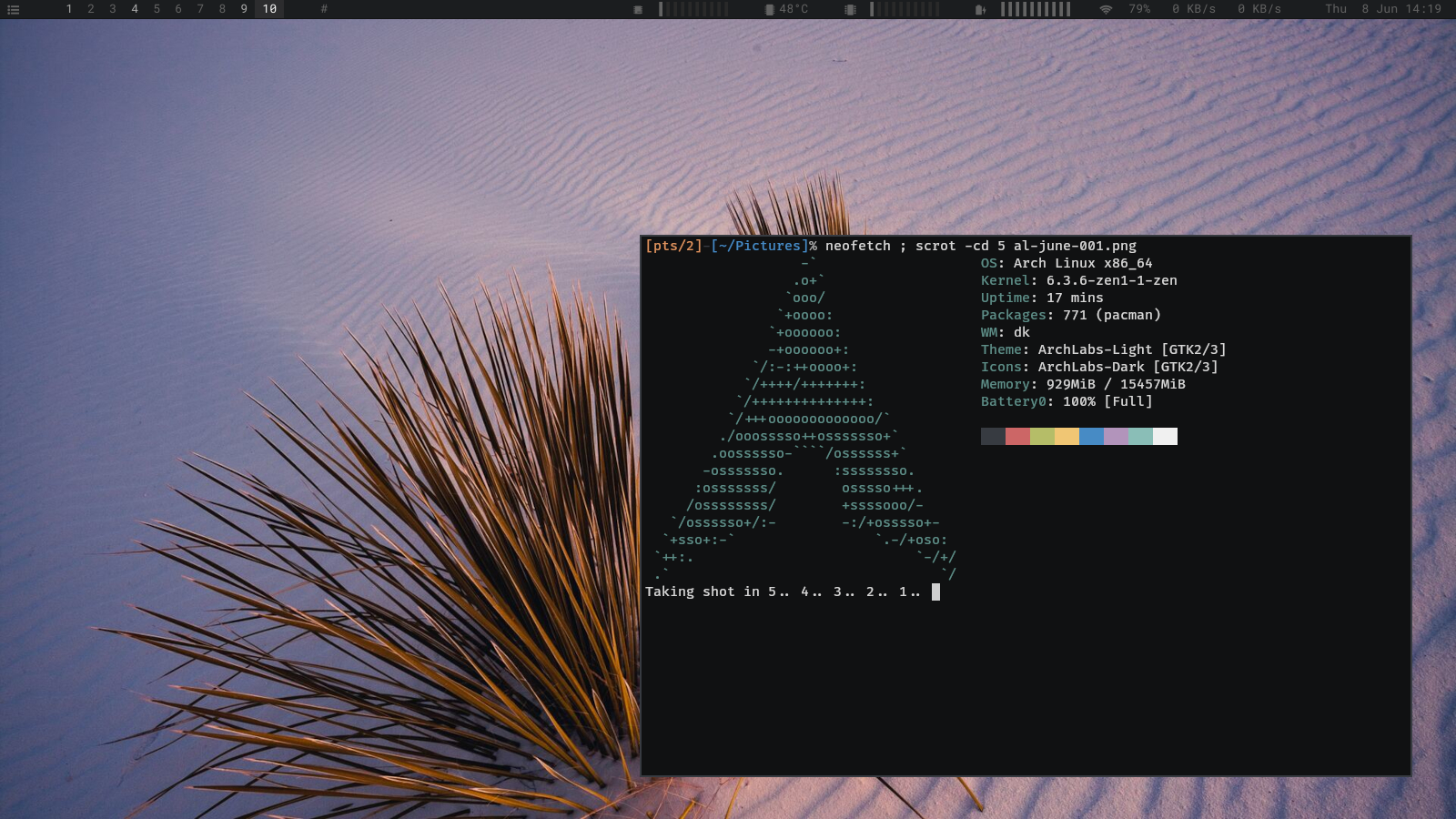Click the 79% Wi-Fi strength text
The image size is (1456, 819).
1139,9
